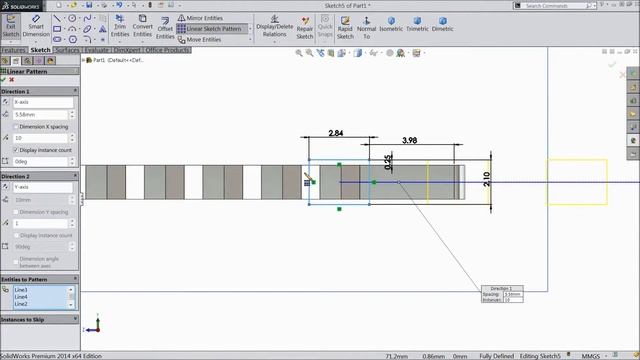Collapse the Direction 2 section
The image size is (640, 360).
pos(75,176)
